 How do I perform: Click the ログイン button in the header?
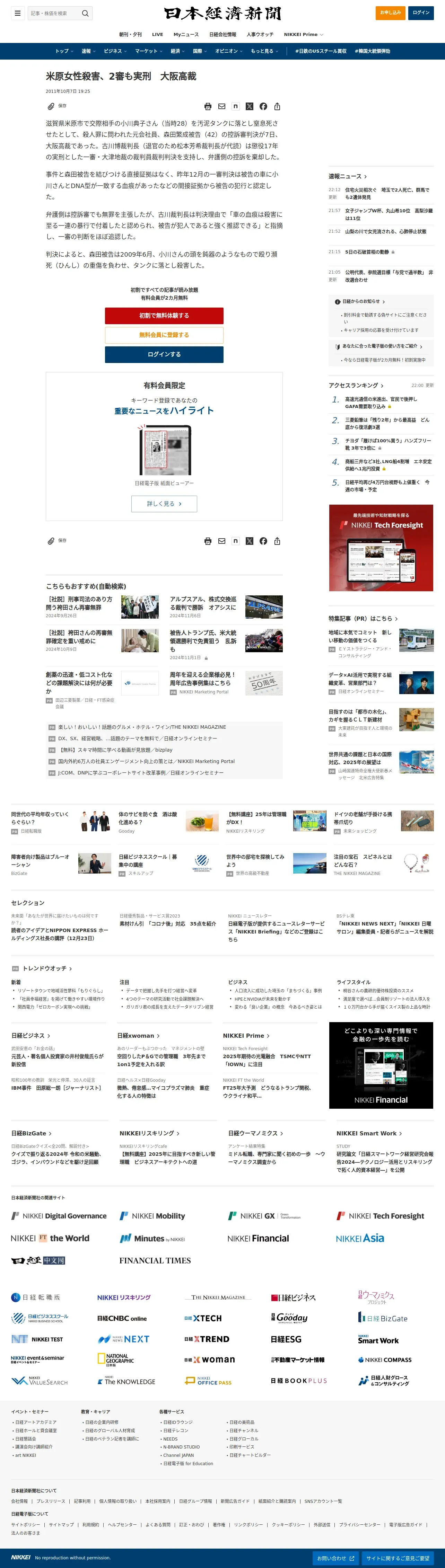[421, 13]
